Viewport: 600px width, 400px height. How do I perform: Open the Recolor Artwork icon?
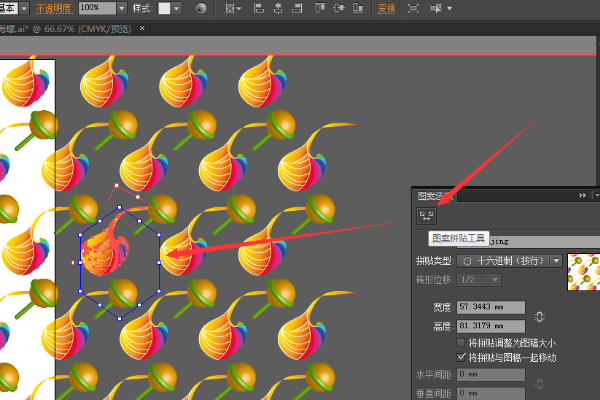point(201,8)
